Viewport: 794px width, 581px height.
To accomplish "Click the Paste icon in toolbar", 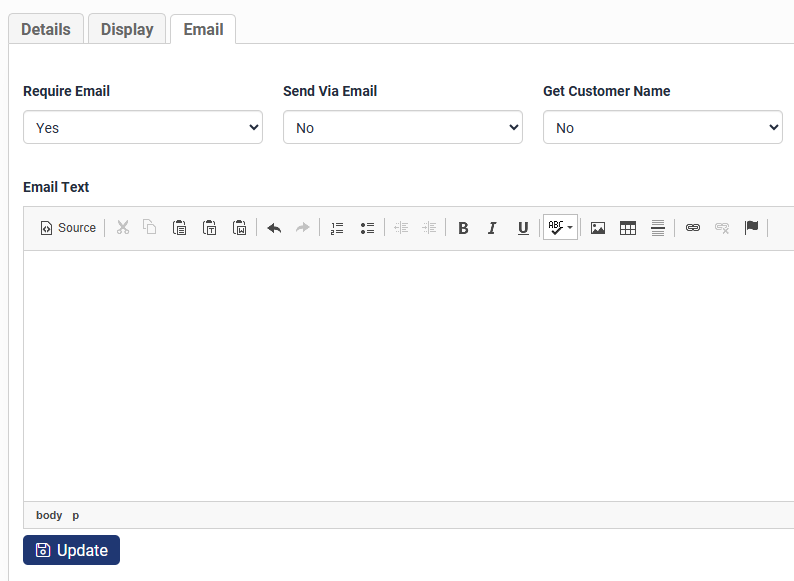I will coord(179,228).
